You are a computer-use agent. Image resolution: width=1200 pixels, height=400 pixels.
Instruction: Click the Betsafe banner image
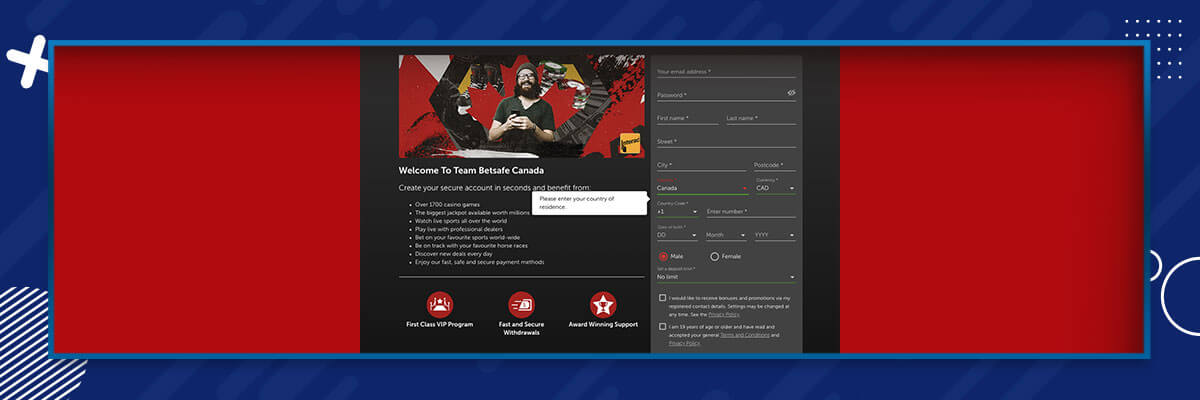point(521,106)
